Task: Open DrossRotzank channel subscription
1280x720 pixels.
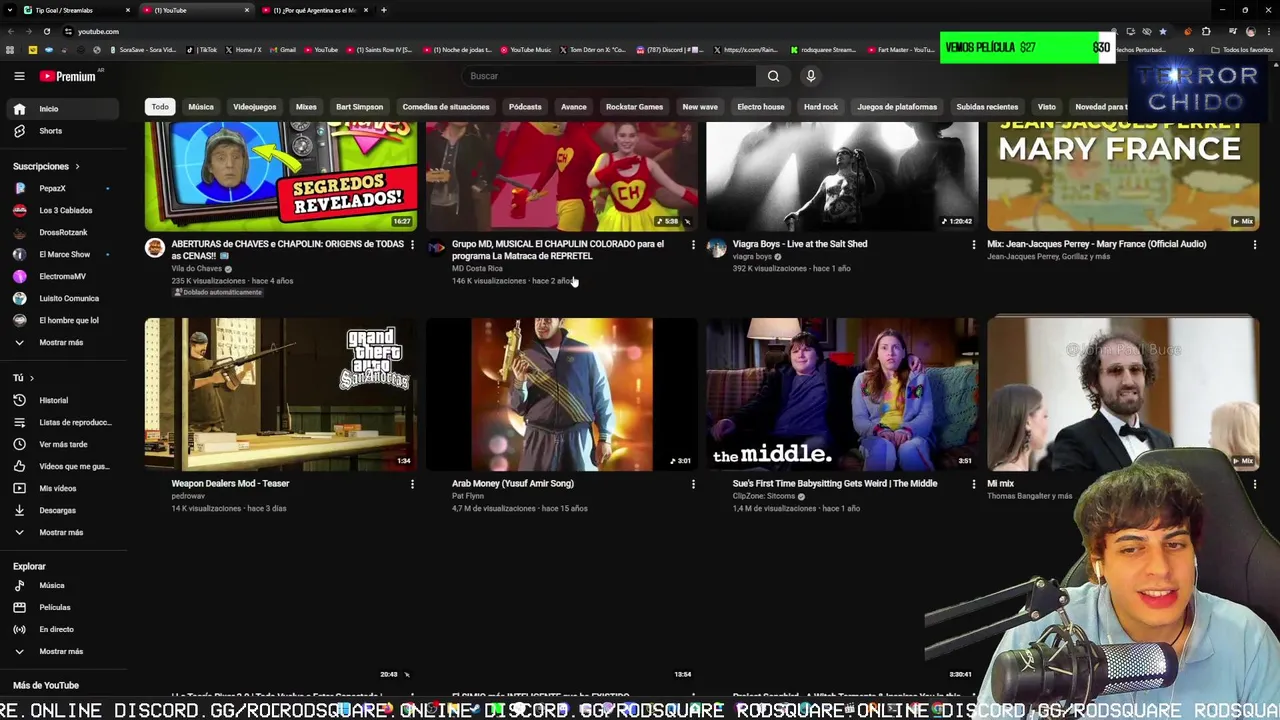Action: pos(62,232)
